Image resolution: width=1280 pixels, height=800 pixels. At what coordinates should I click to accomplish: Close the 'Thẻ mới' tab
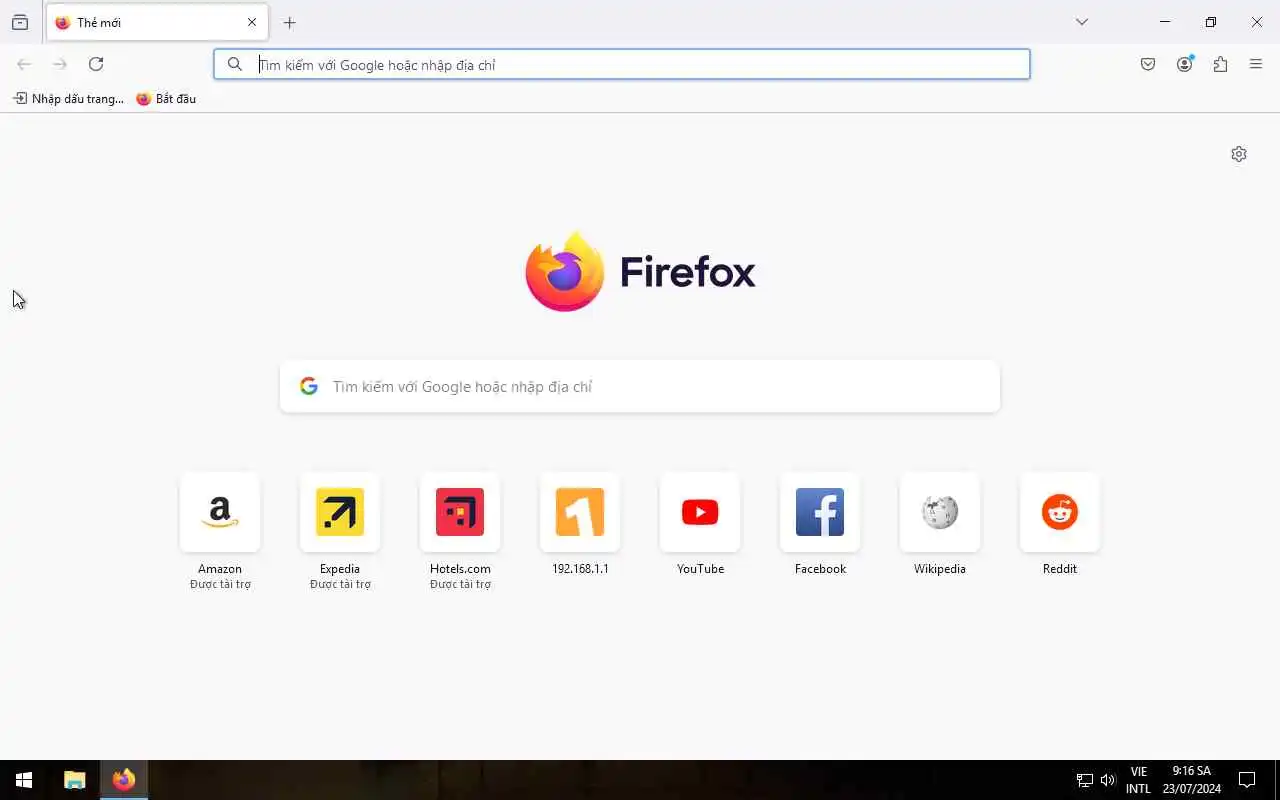pos(252,22)
